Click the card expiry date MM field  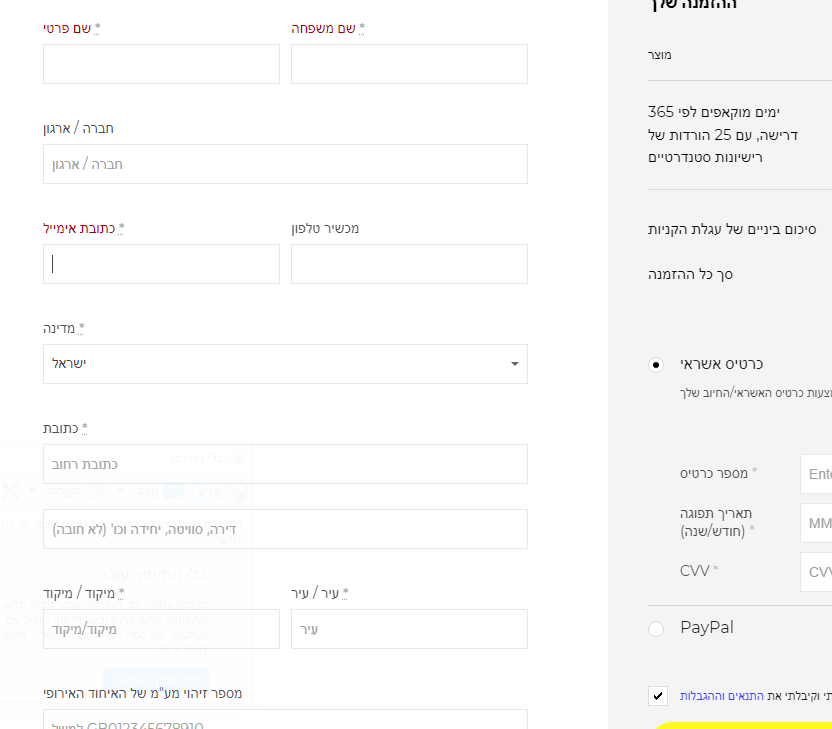(816, 523)
